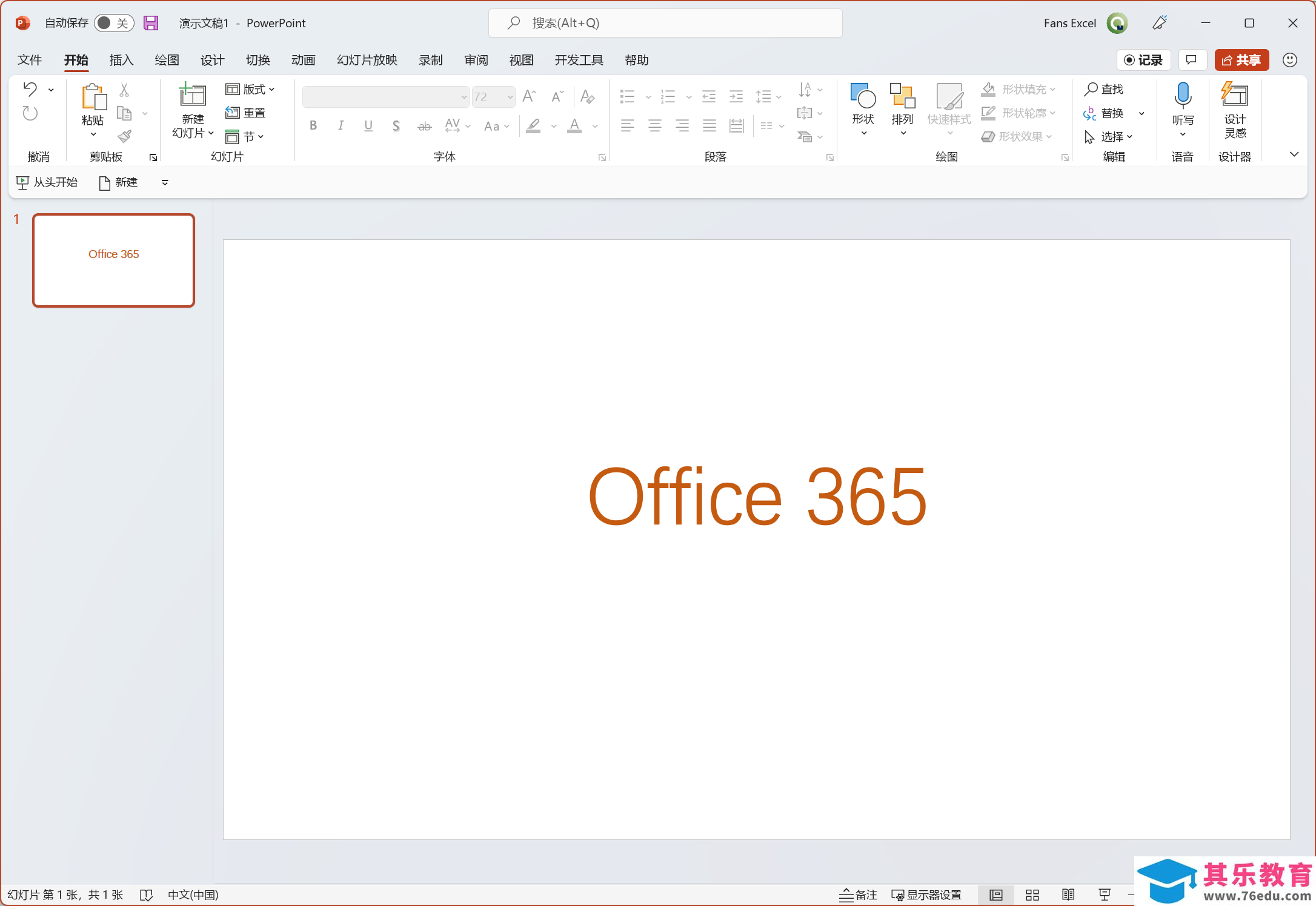Click the pen Coming Soon icon

(x=1160, y=23)
